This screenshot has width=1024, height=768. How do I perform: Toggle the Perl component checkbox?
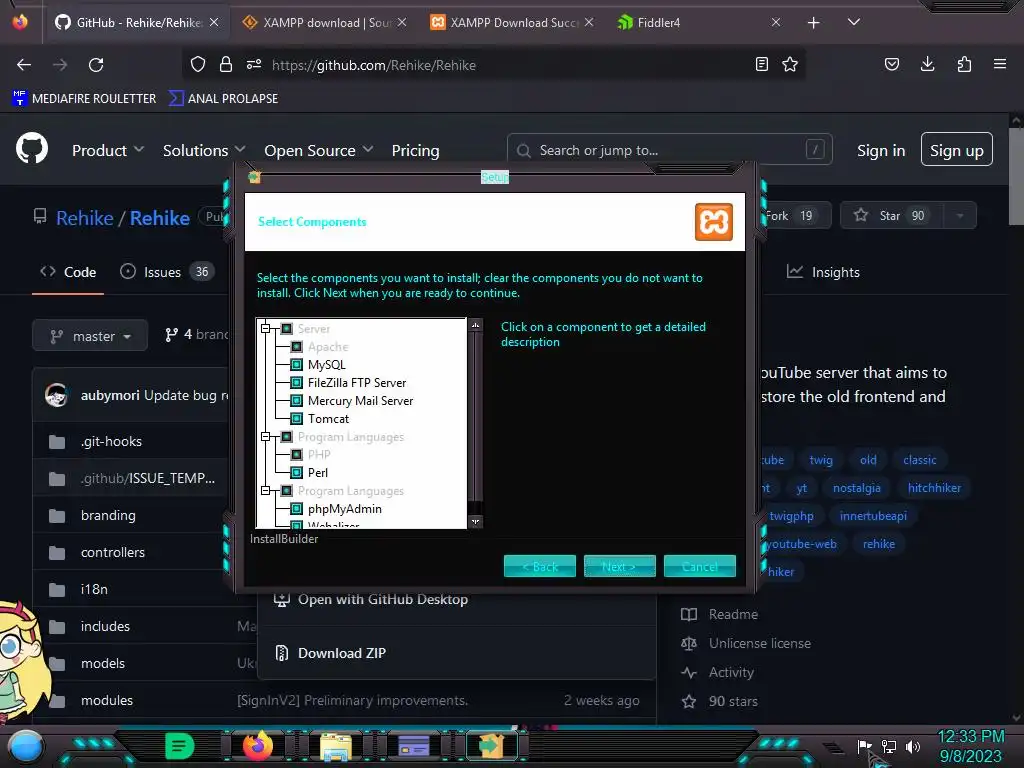click(296, 472)
